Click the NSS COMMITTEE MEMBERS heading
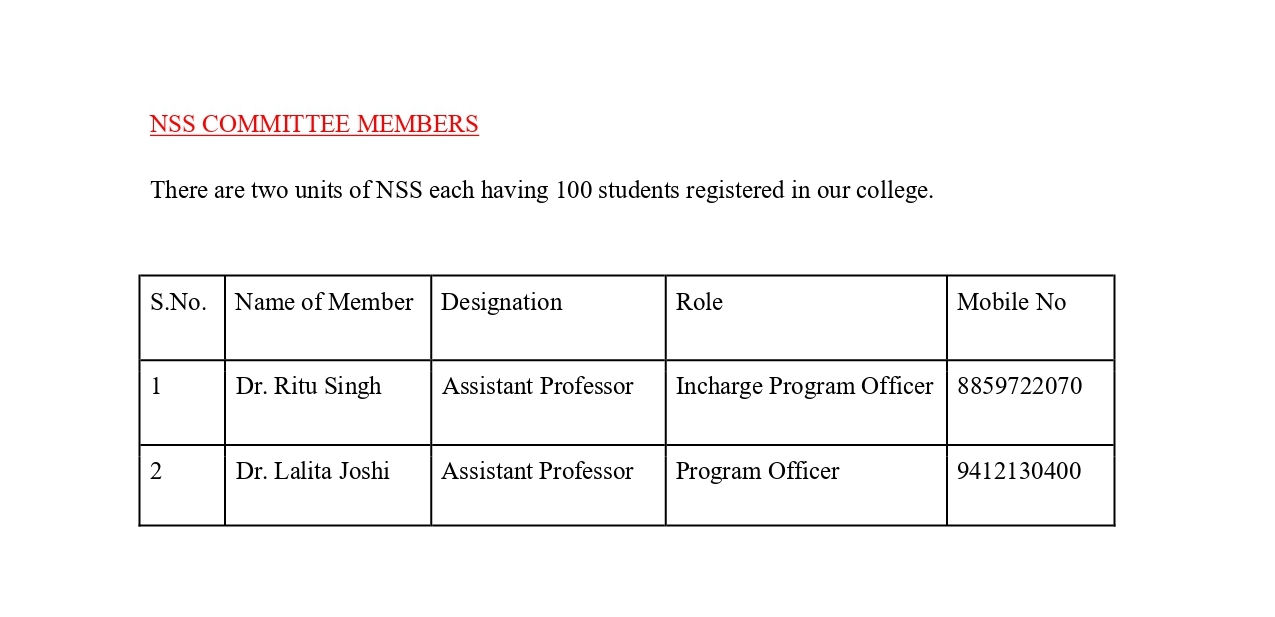 [314, 124]
